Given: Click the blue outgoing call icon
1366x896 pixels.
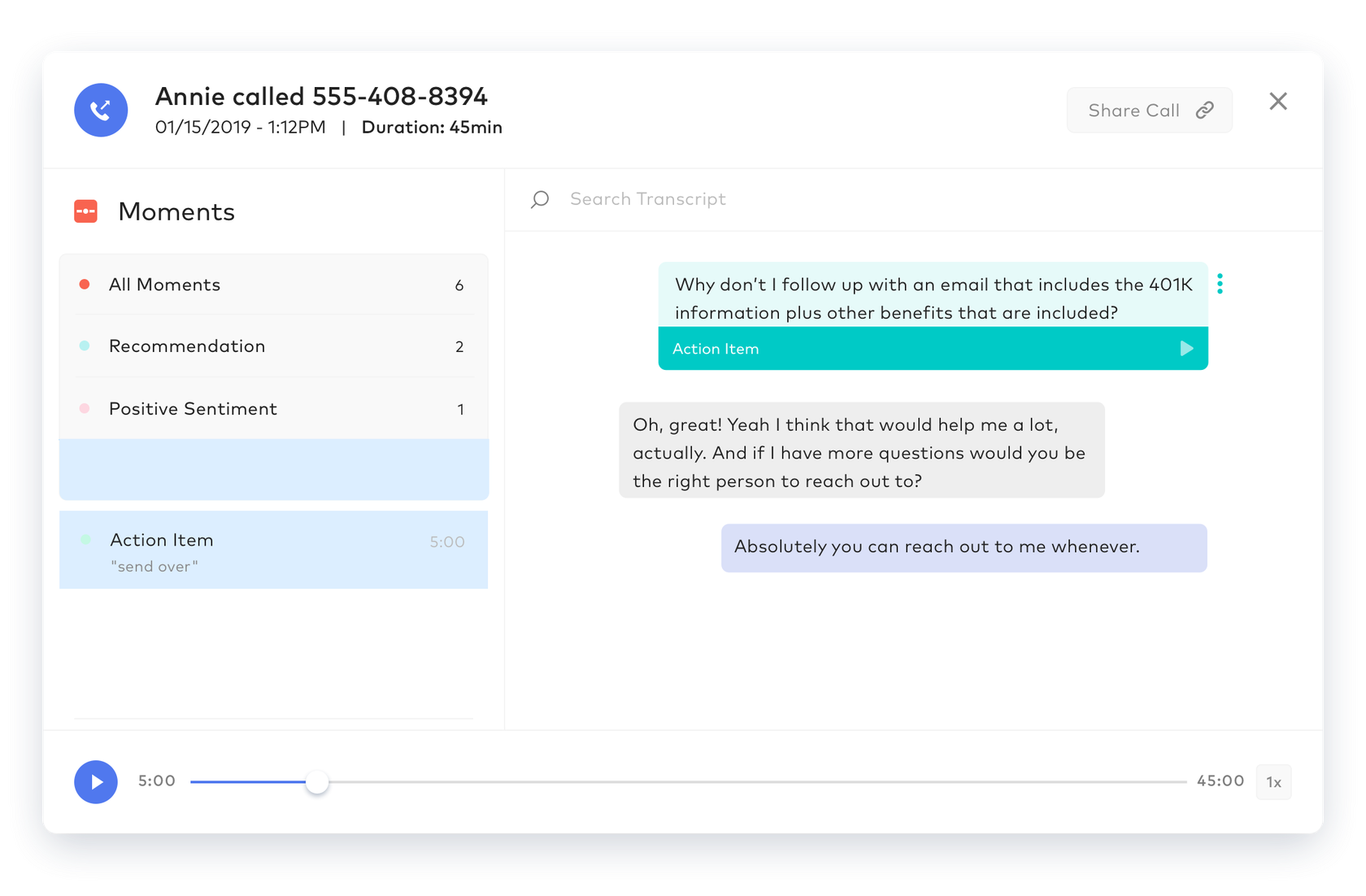Looking at the screenshot, I should 101,110.
